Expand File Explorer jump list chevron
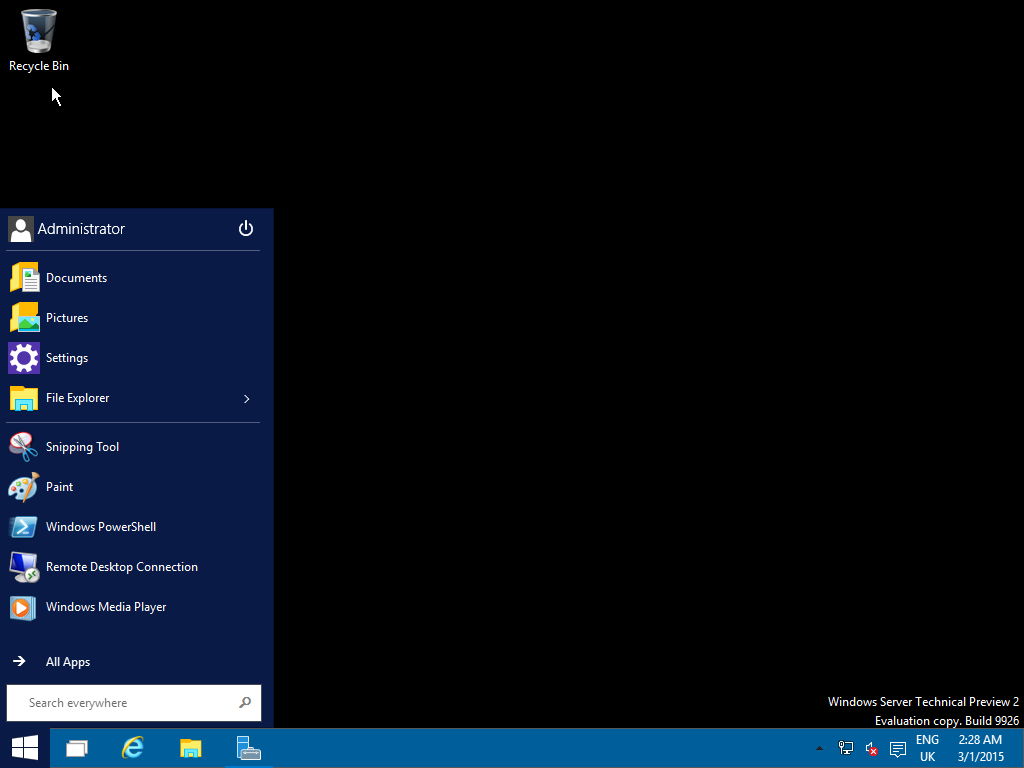This screenshot has width=1024, height=768. pos(246,398)
